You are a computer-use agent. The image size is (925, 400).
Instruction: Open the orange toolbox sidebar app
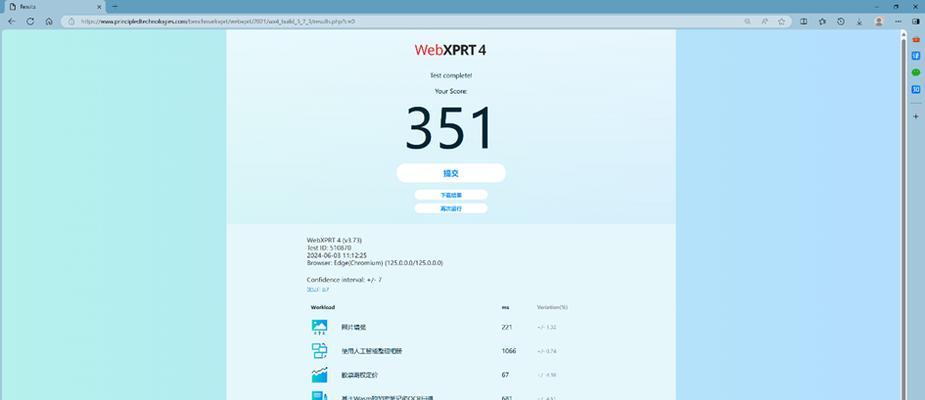pyautogui.click(x=916, y=39)
